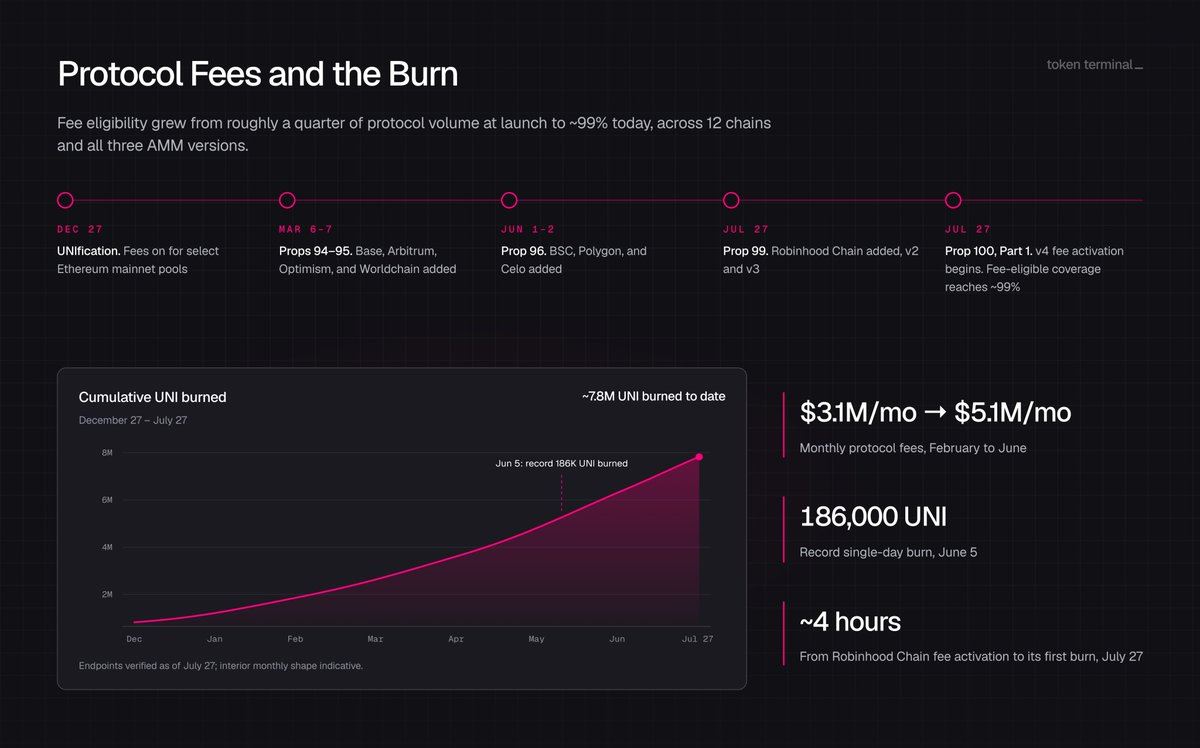Click the ~7.8M UNI burned to date label

click(653, 397)
